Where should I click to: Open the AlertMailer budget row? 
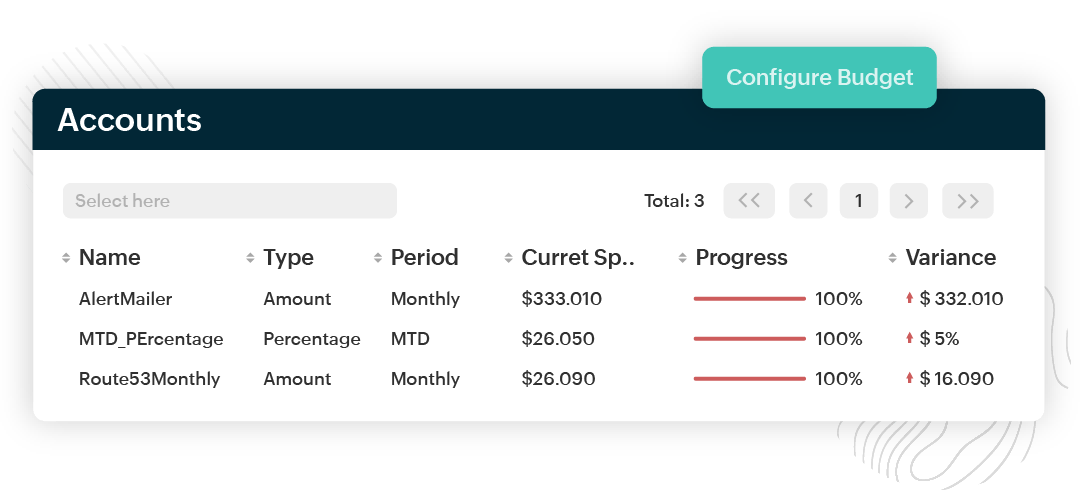coord(126,299)
